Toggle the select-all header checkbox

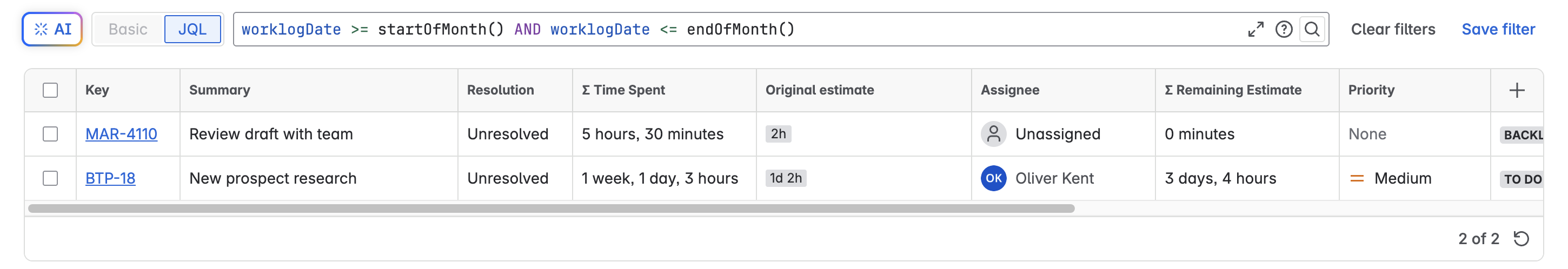[x=50, y=91]
